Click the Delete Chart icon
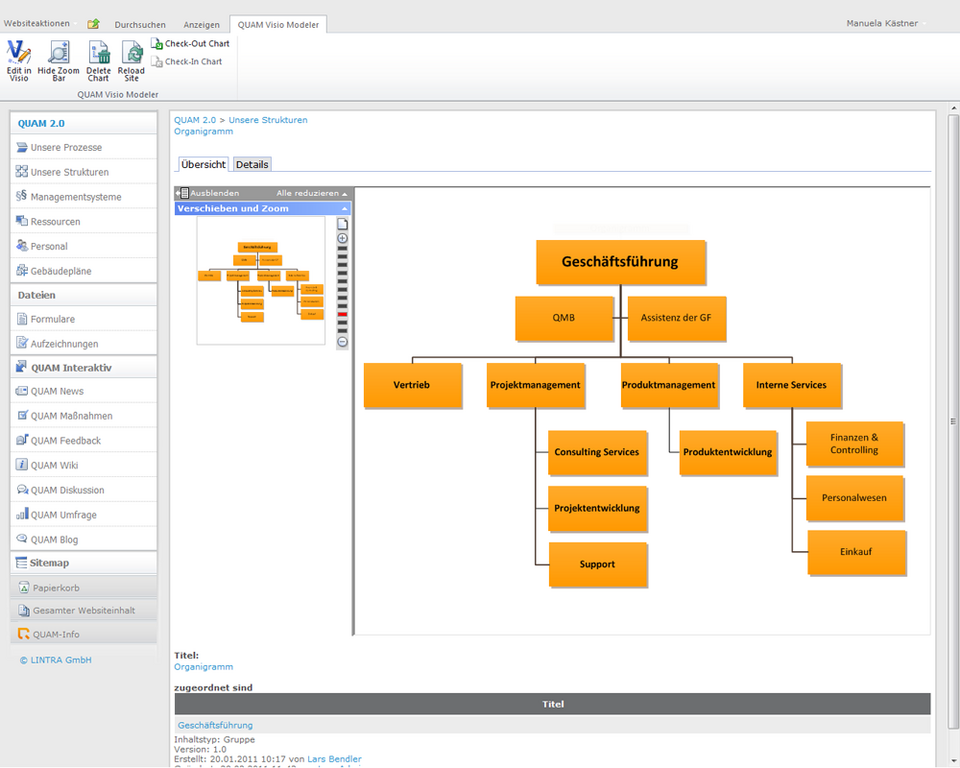960x768 pixels. pyautogui.click(x=99, y=60)
